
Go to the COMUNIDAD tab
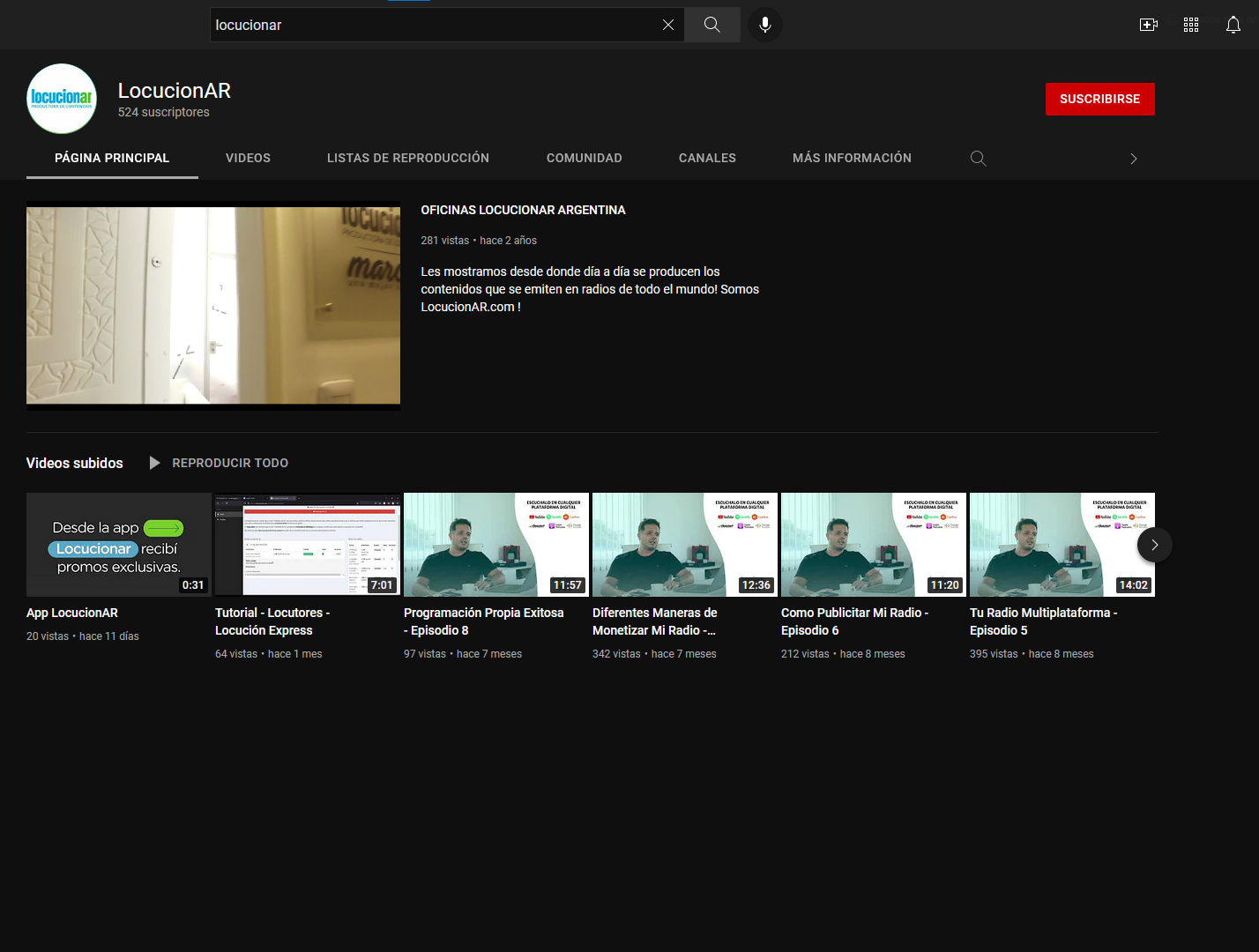(x=584, y=159)
